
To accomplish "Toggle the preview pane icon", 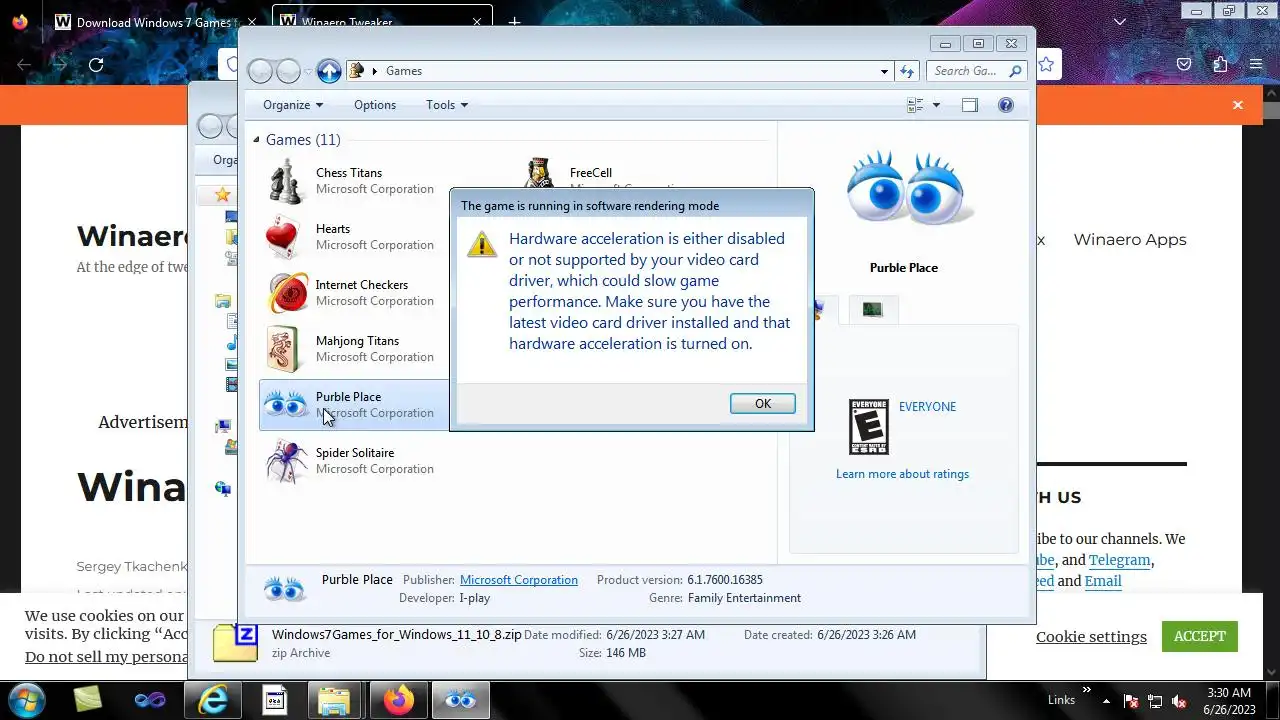I will click(969, 105).
